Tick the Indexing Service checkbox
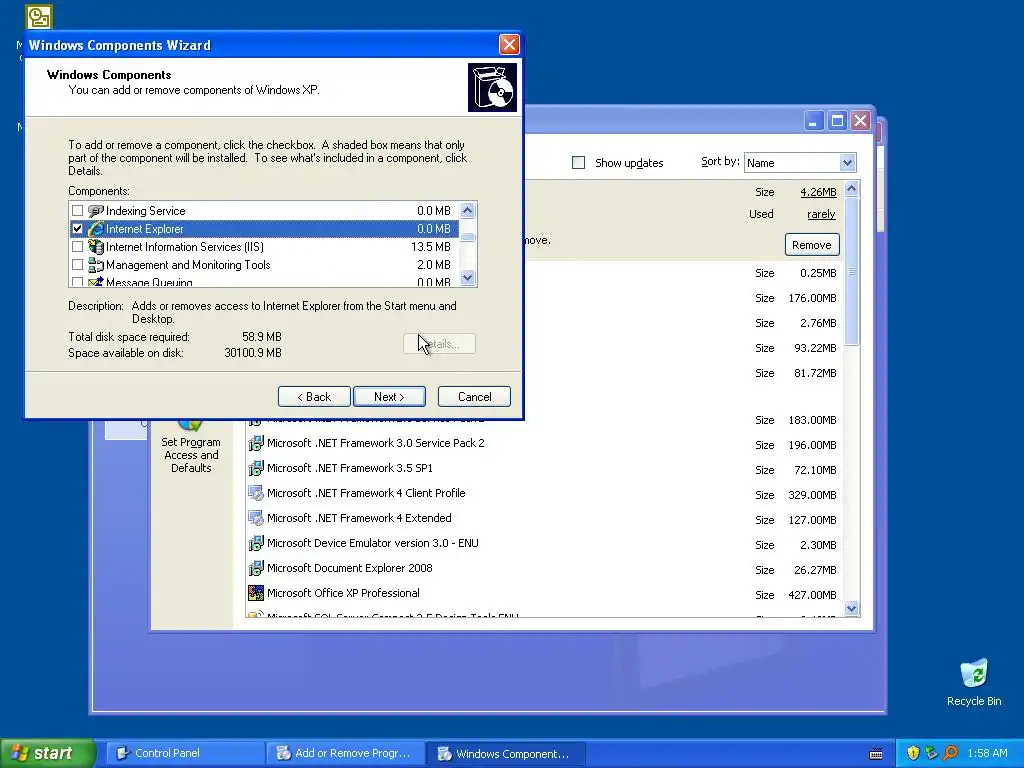Viewport: 1024px width, 768px height. point(77,211)
